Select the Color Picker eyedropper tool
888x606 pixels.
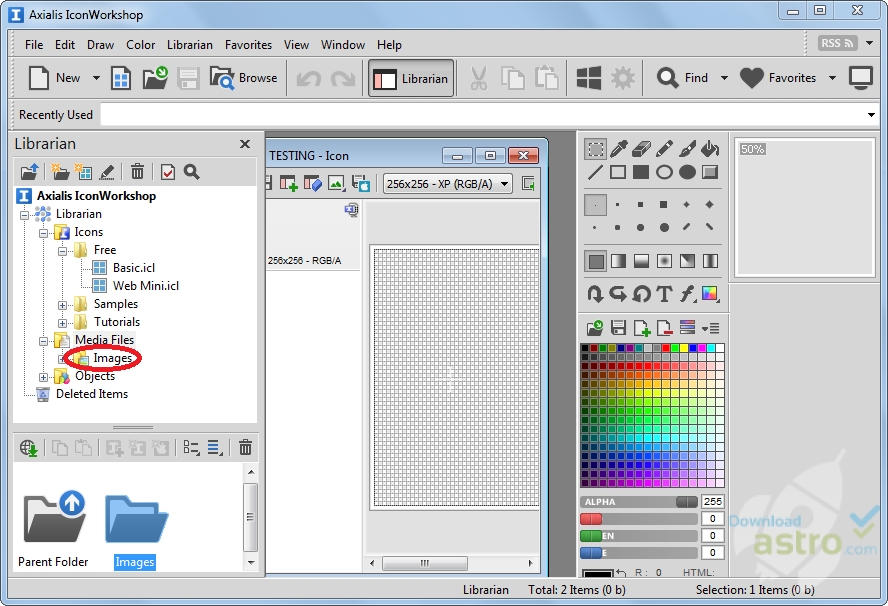point(618,148)
